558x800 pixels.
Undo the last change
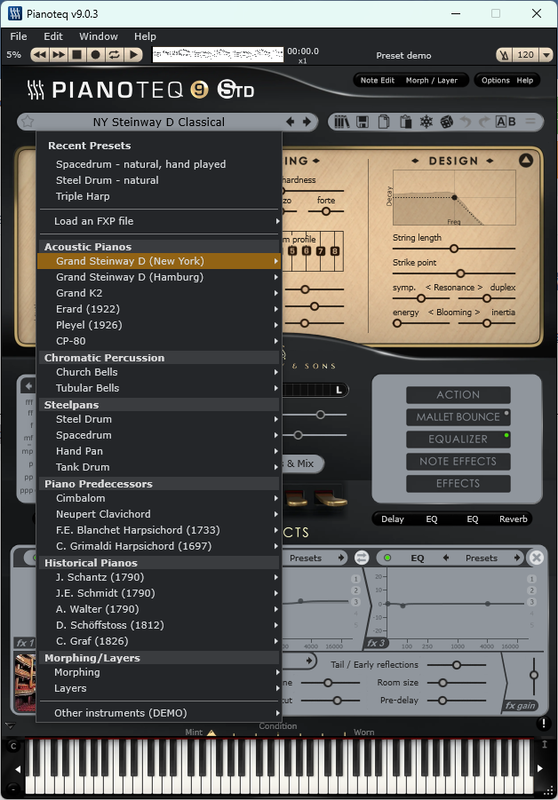465,122
